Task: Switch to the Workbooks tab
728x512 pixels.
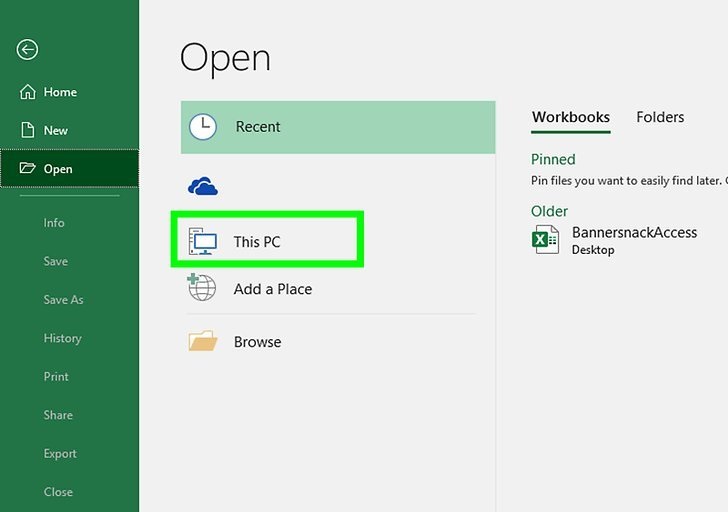Action: click(x=570, y=117)
